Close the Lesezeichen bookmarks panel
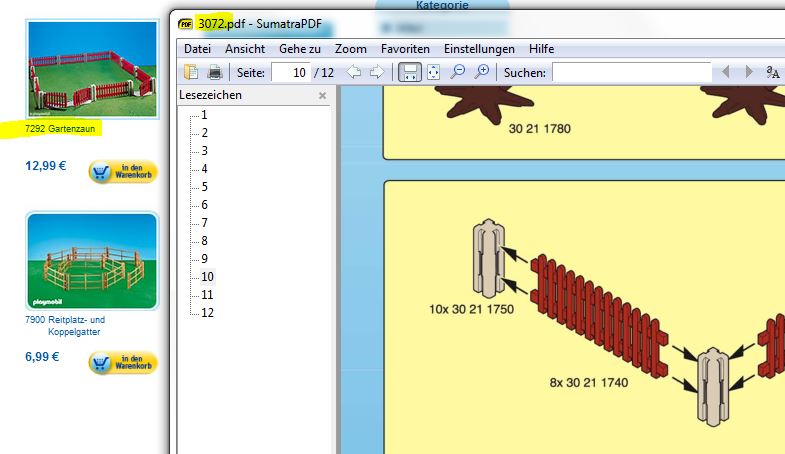Image resolution: width=785 pixels, height=454 pixels. click(x=322, y=96)
